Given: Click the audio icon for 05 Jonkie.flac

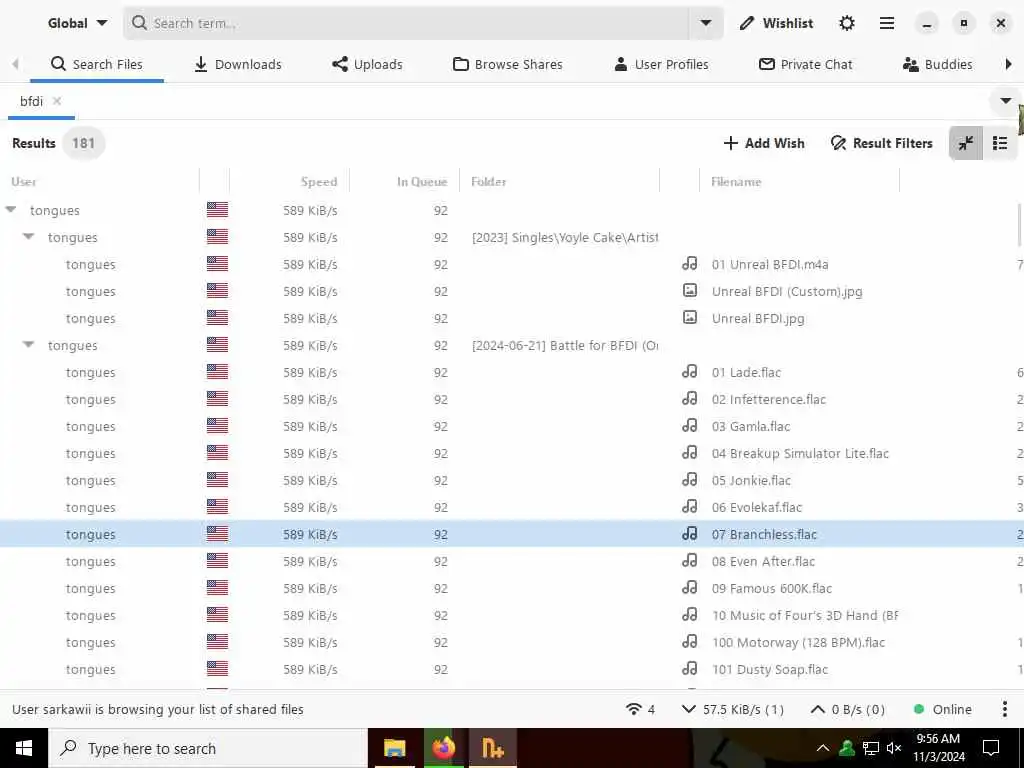Looking at the screenshot, I should coord(690,479).
